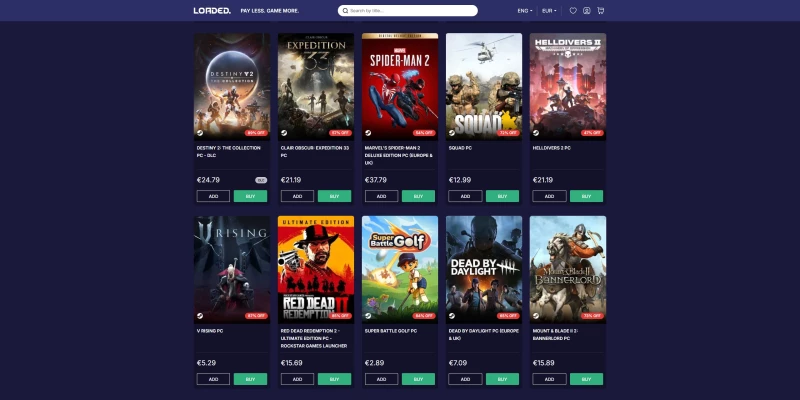Screen dimensions: 800x400
Task: Open the user account icon
Action: point(587,11)
